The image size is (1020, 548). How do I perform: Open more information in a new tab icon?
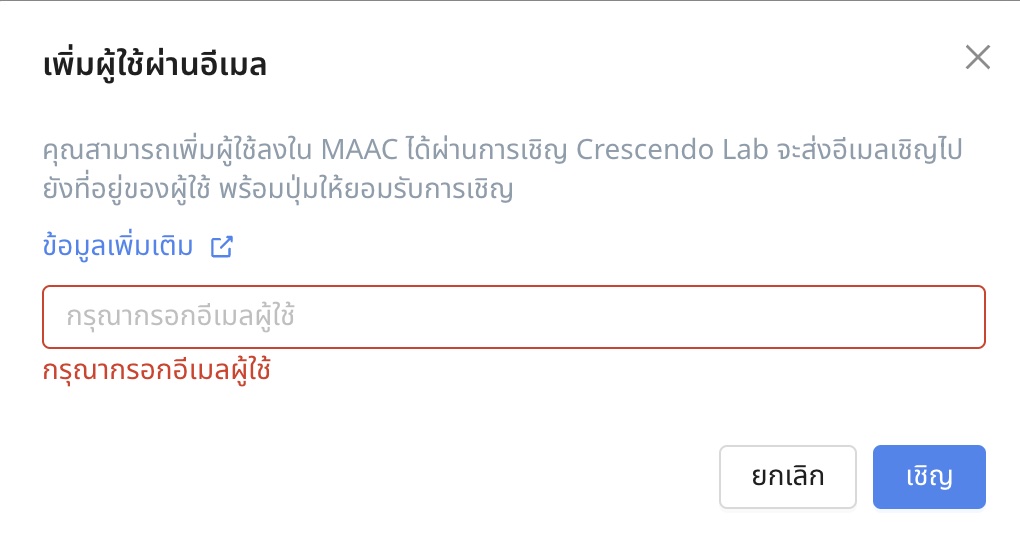coord(221,247)
